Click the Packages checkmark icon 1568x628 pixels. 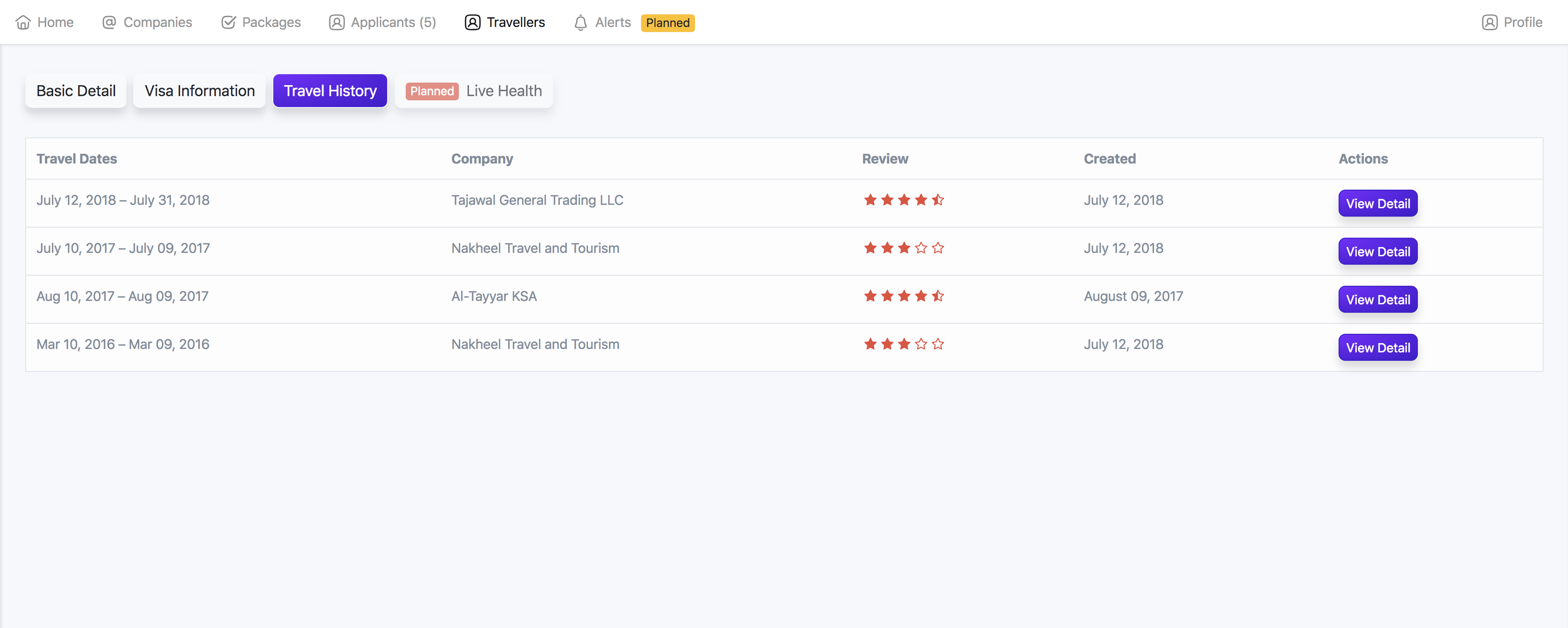tap(228, 22)
